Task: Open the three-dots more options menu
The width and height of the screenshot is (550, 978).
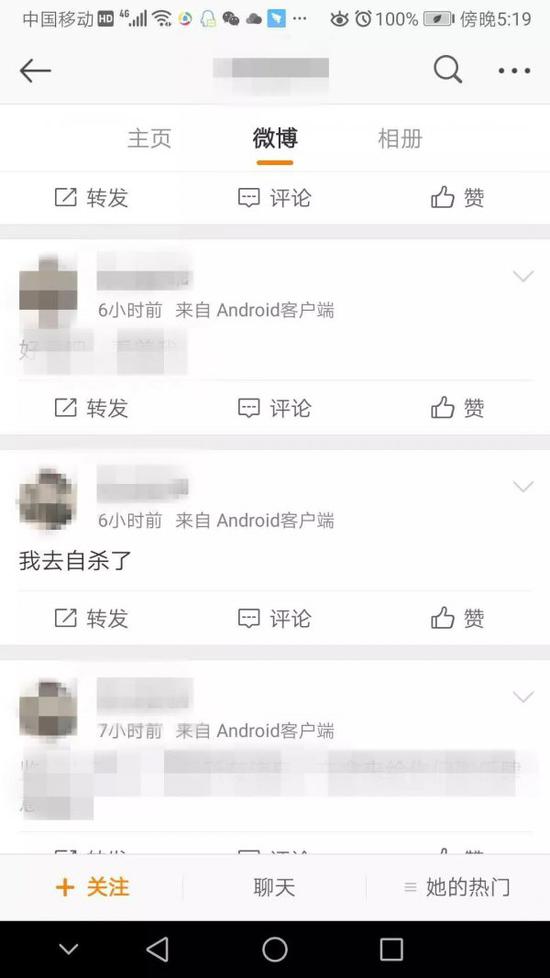Action: pyautogui.click(x=514, y=70)
